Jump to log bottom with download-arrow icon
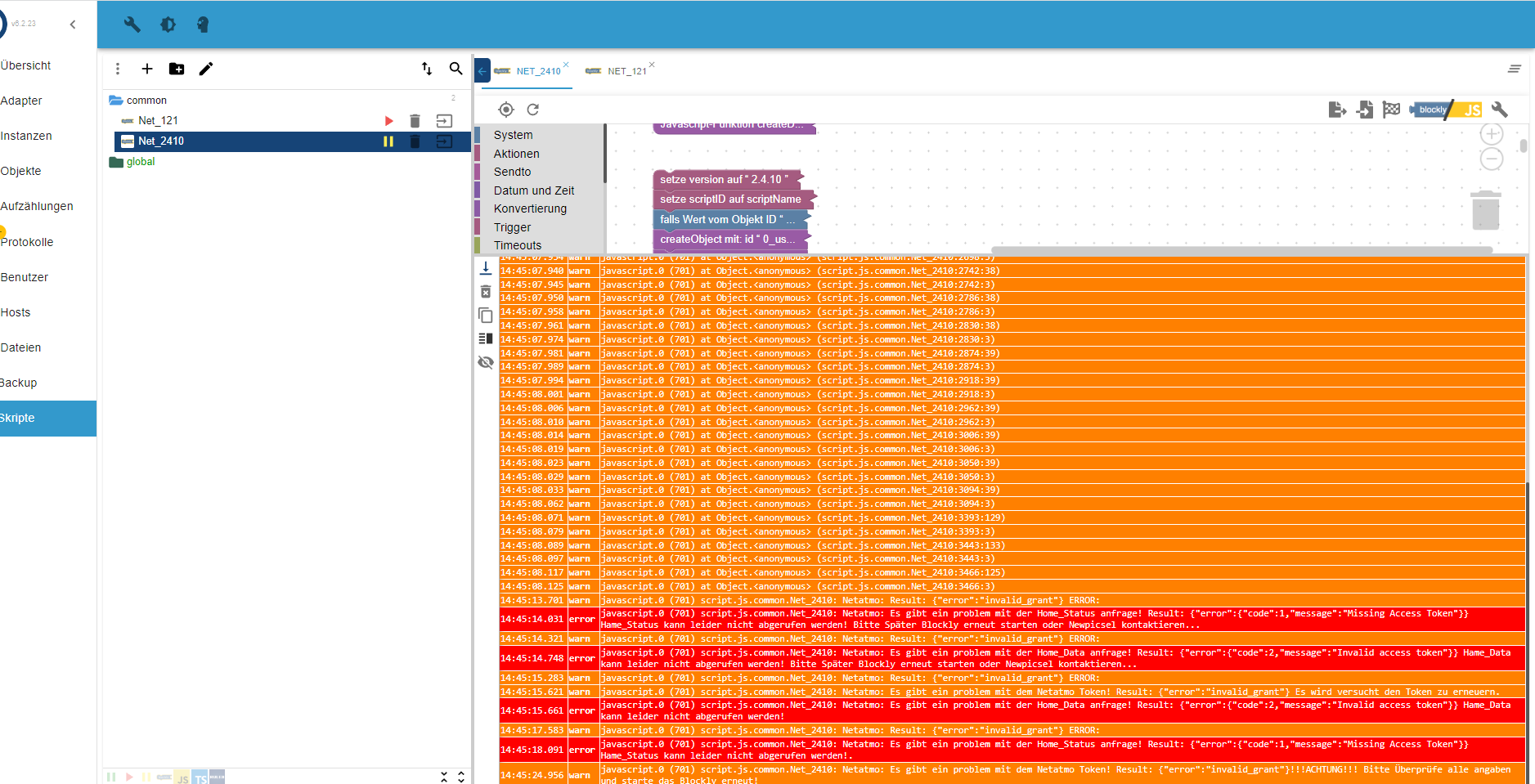 pos(485,267)
